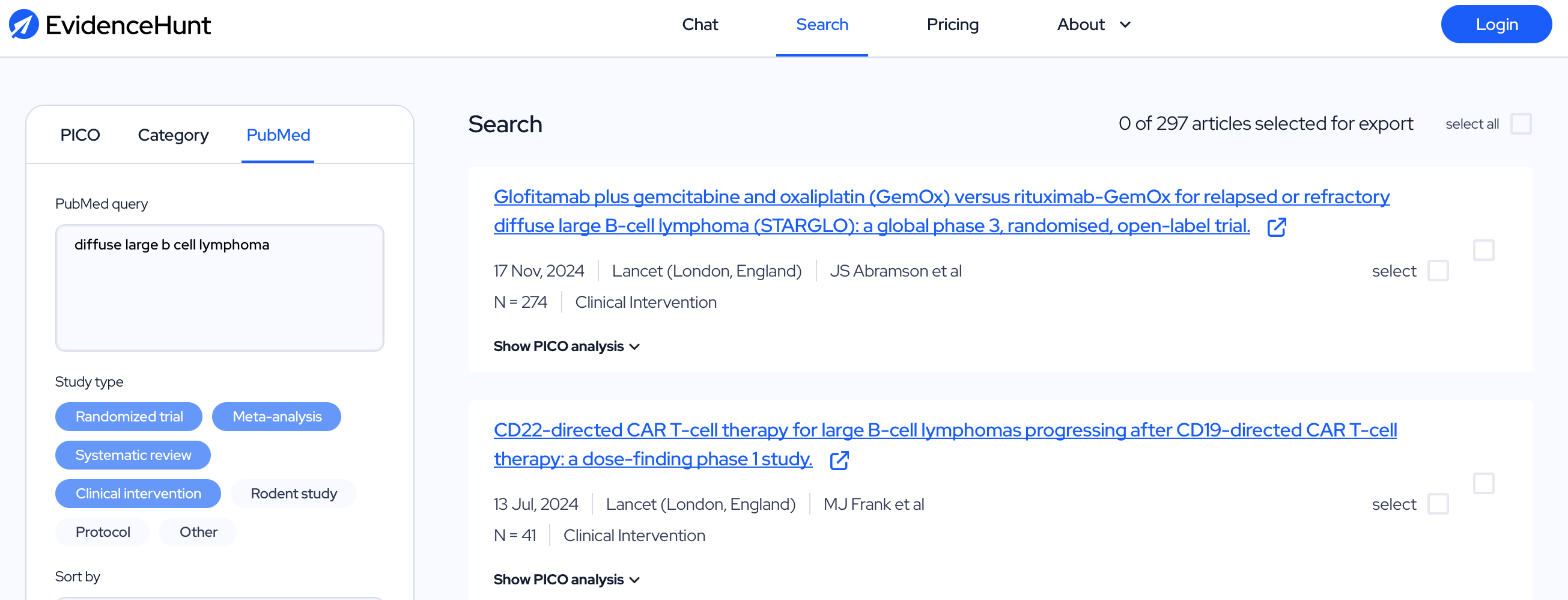Go to the Chat page
This screenshot has width=1568, height=600.
coord(699,25)
